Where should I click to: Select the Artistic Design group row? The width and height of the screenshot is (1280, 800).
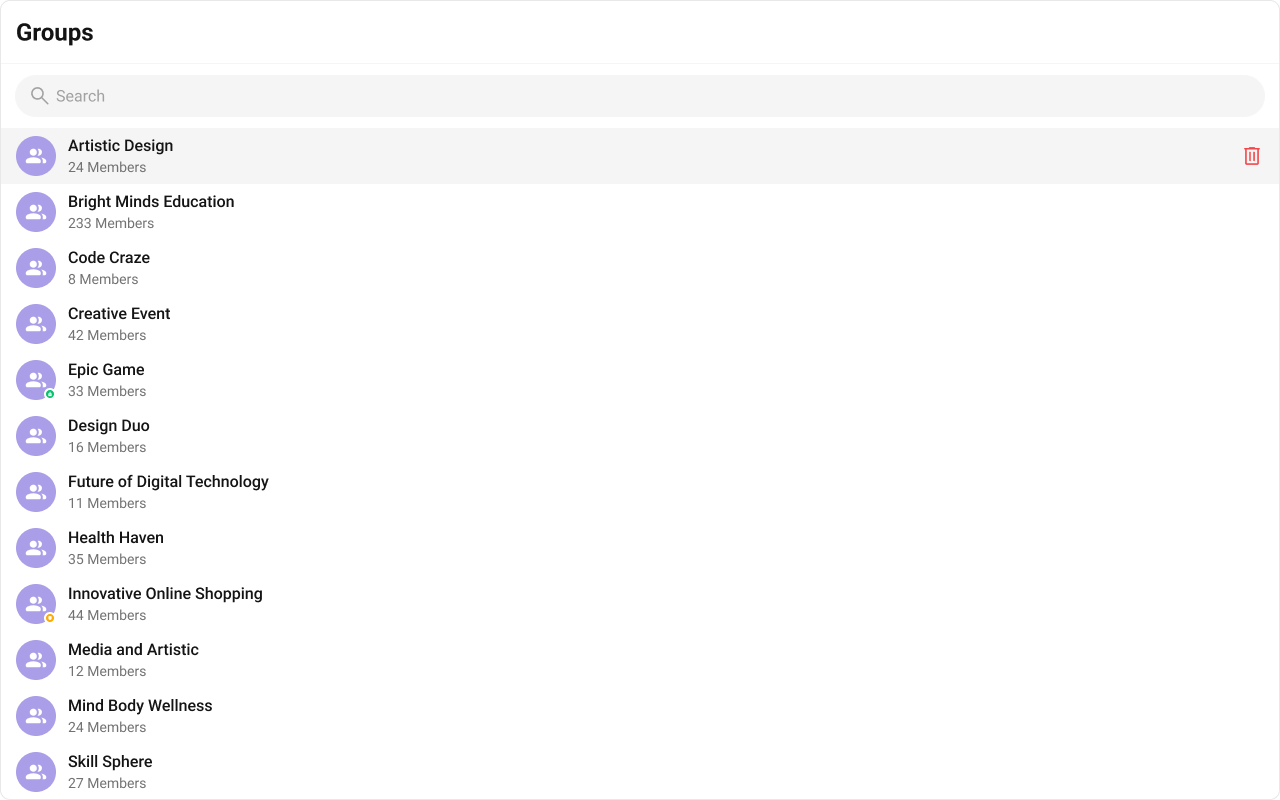click(640, 156)
